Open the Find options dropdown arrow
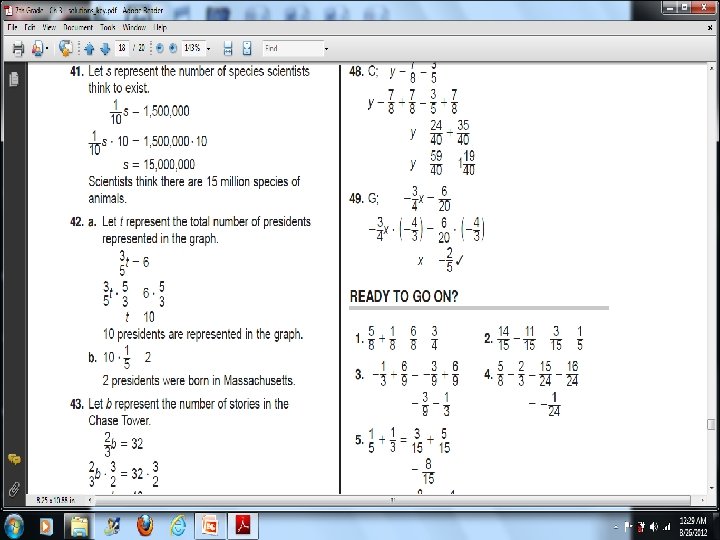 click(x=326, y=49)
